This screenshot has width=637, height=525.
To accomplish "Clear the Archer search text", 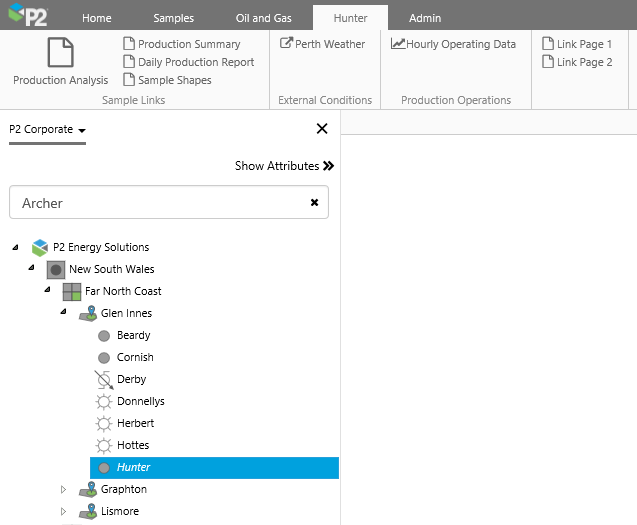I will click(x=314, y=202).
